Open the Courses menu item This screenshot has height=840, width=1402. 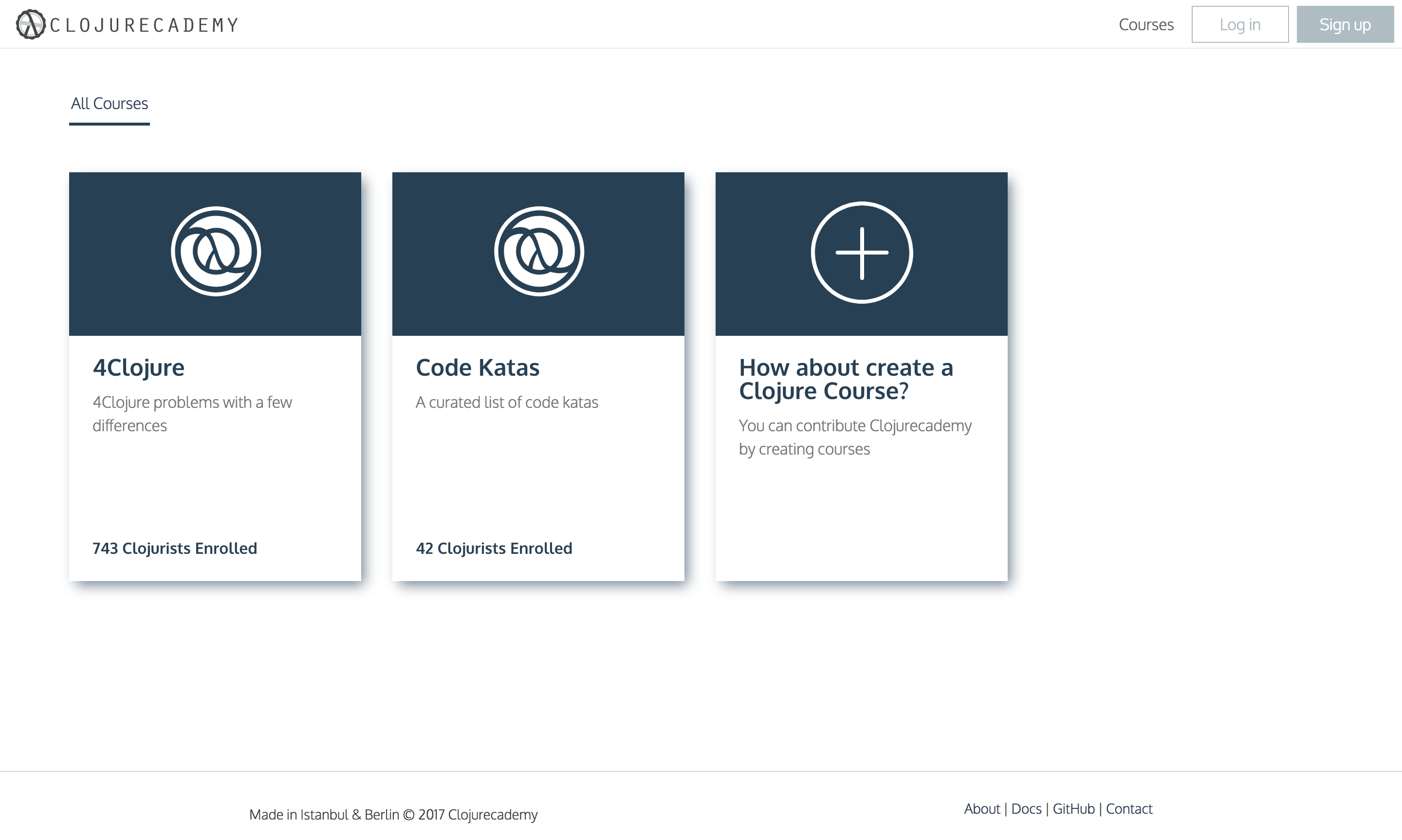point(1145,24)
